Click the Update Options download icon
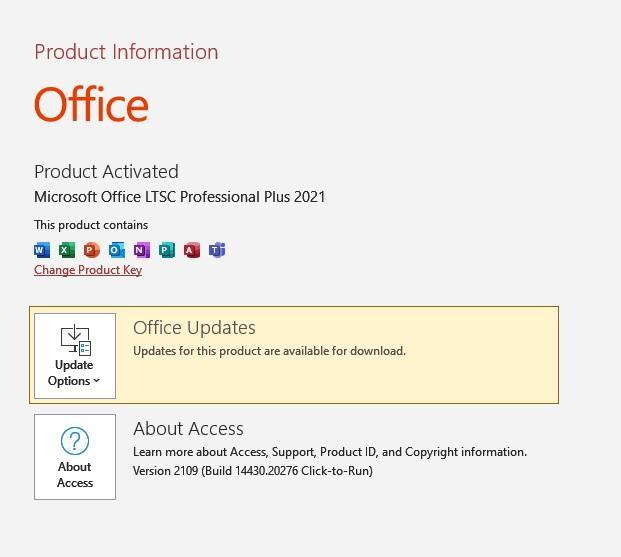 click(75, 339)
